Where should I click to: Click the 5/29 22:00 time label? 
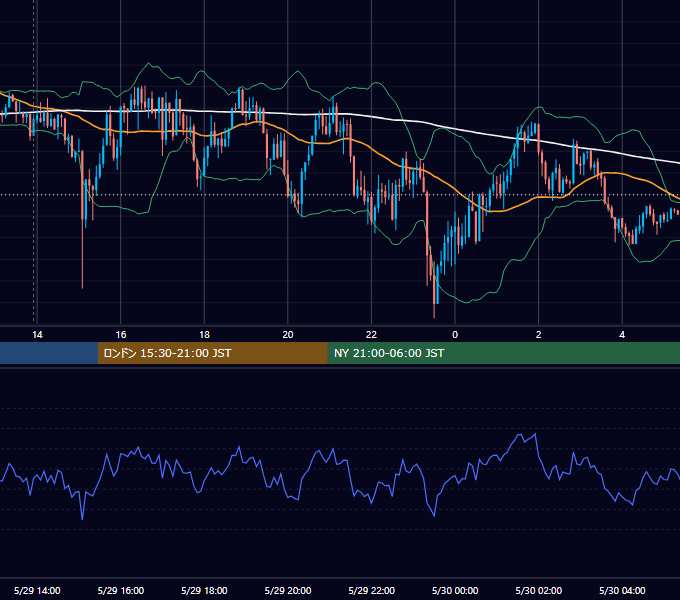coord(372,590)
